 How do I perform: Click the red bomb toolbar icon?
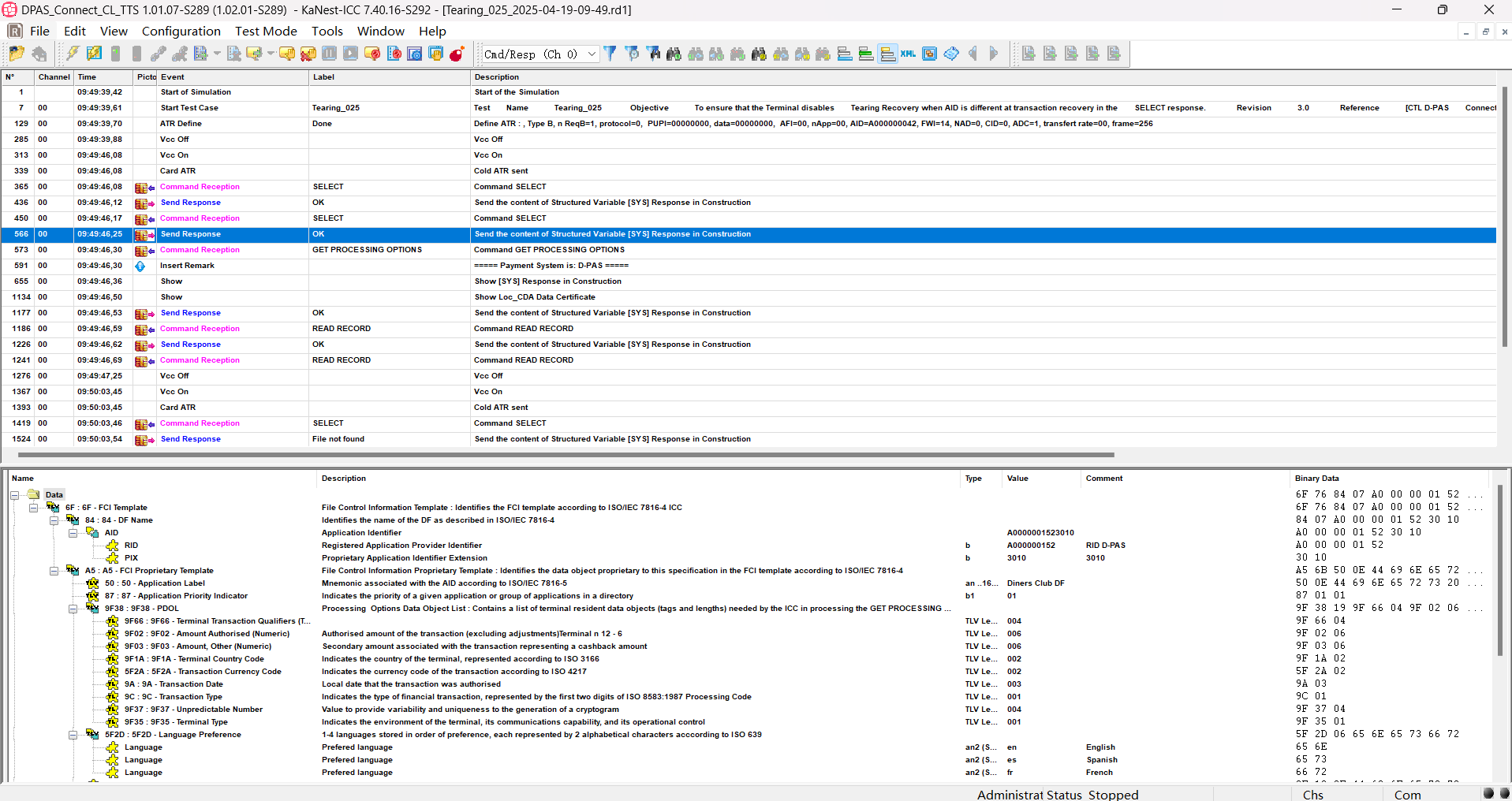click(x=457, y=54)
